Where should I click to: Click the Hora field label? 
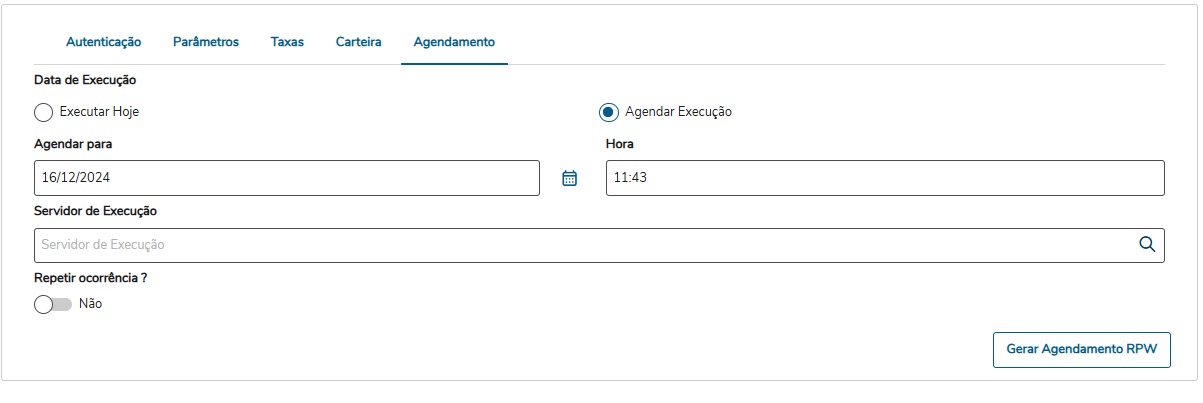[620, 144]
